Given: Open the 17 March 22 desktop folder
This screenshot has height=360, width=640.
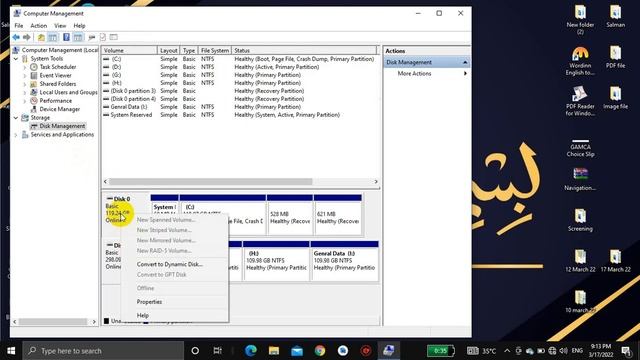Looking at the screenshot, I should pyautogui.click(x=616, y=261).
